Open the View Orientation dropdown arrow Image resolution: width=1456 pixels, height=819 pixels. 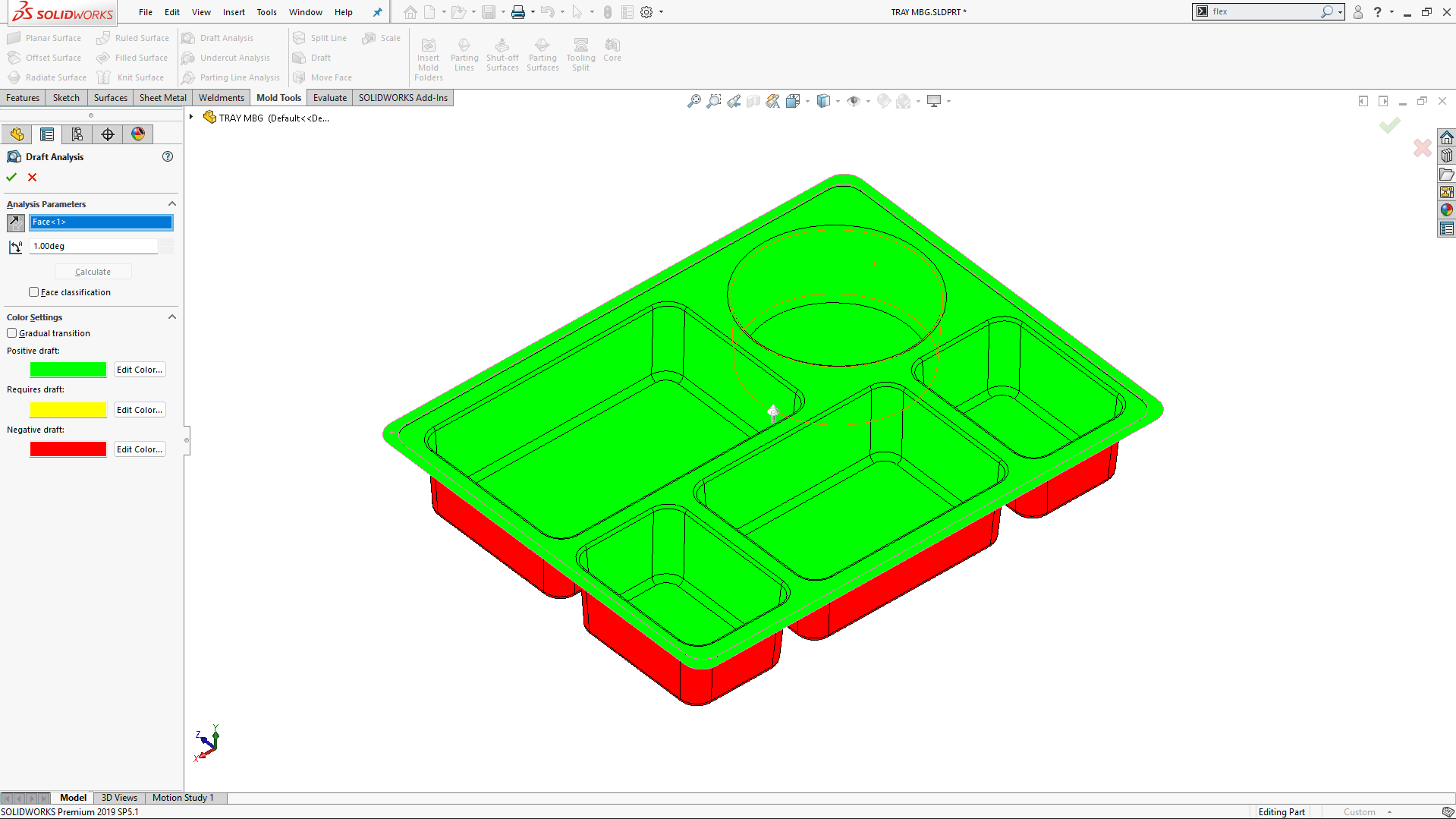[807, 101]
